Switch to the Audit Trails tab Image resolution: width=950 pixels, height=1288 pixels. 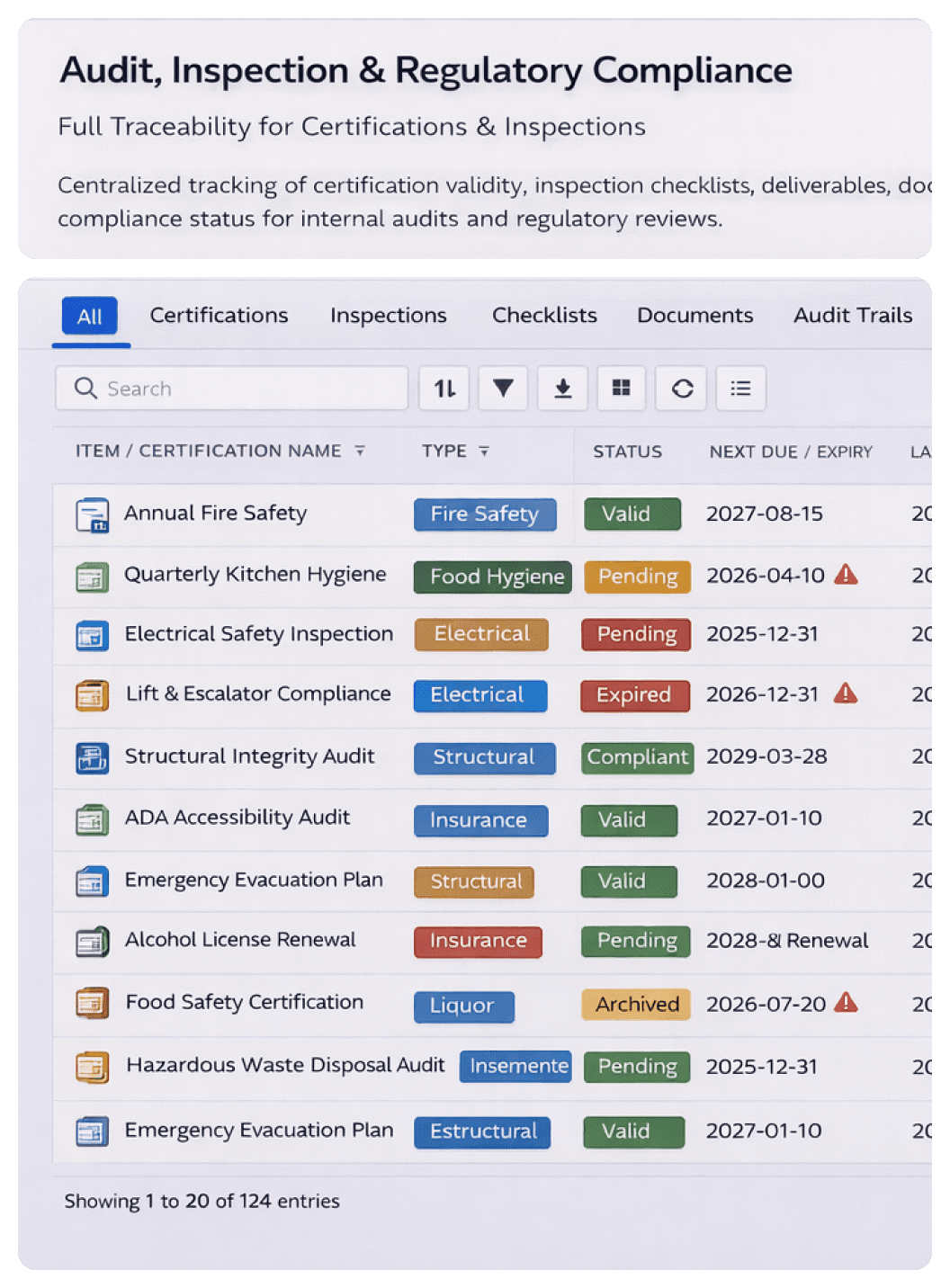point(851,316)
